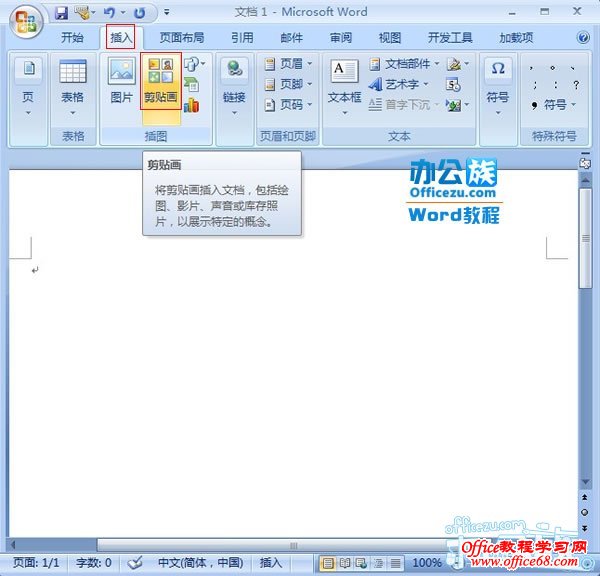Image resolution: width=600 pixels, height=576 pixels.
Task: Insert a picture with the 图片 button
Action: (121, 81)
